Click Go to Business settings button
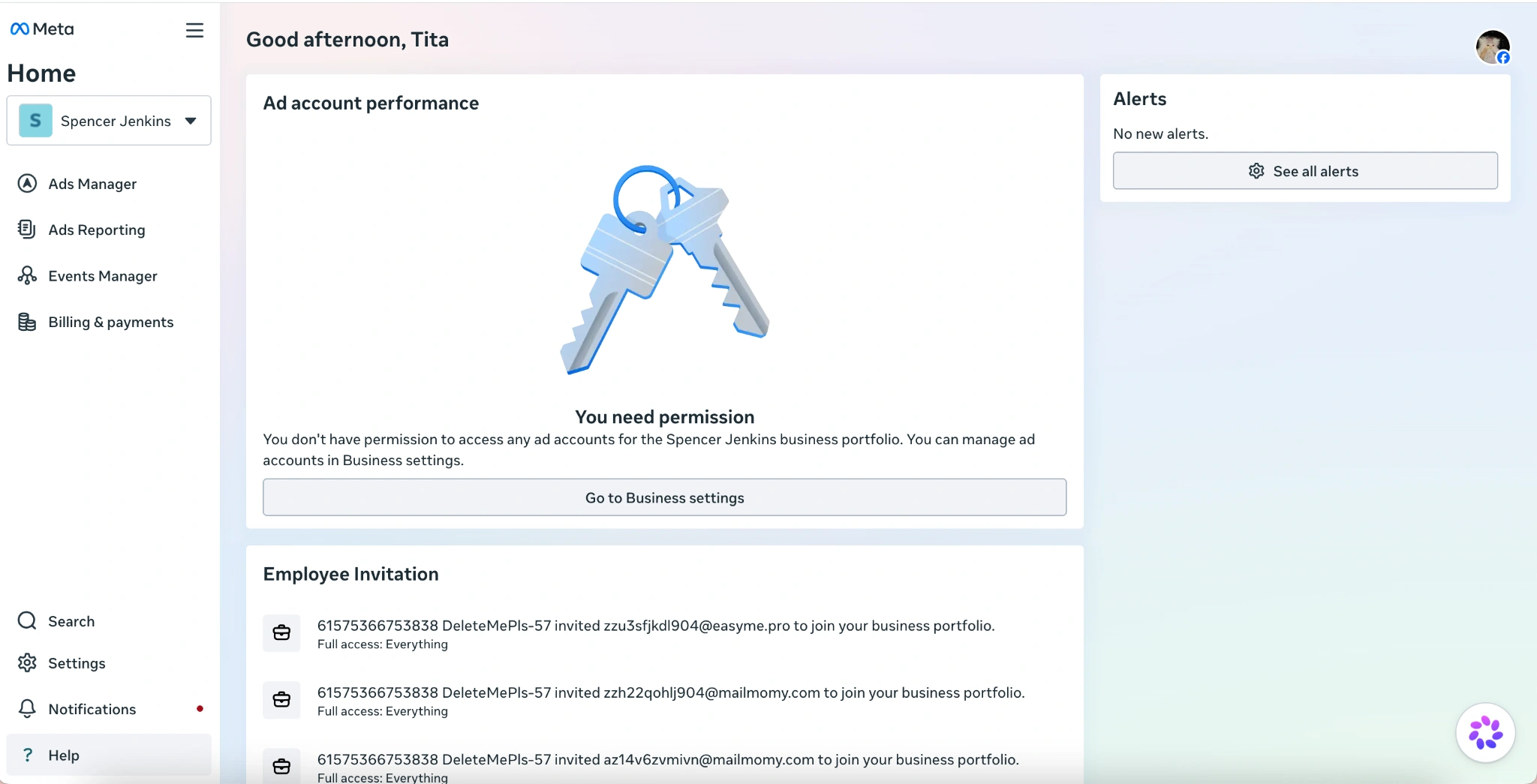 pyautogui.click(x=664, y=497)
